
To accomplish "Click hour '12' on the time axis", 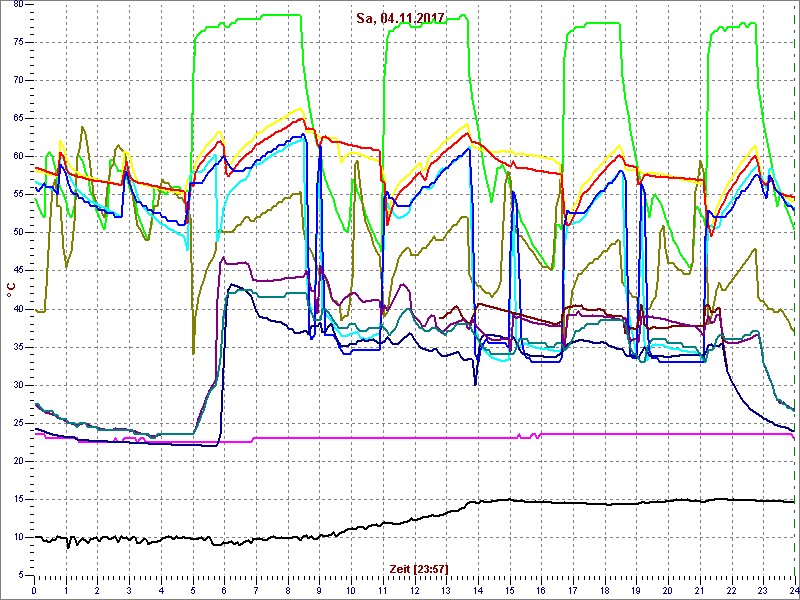I will tap(414, 590).
